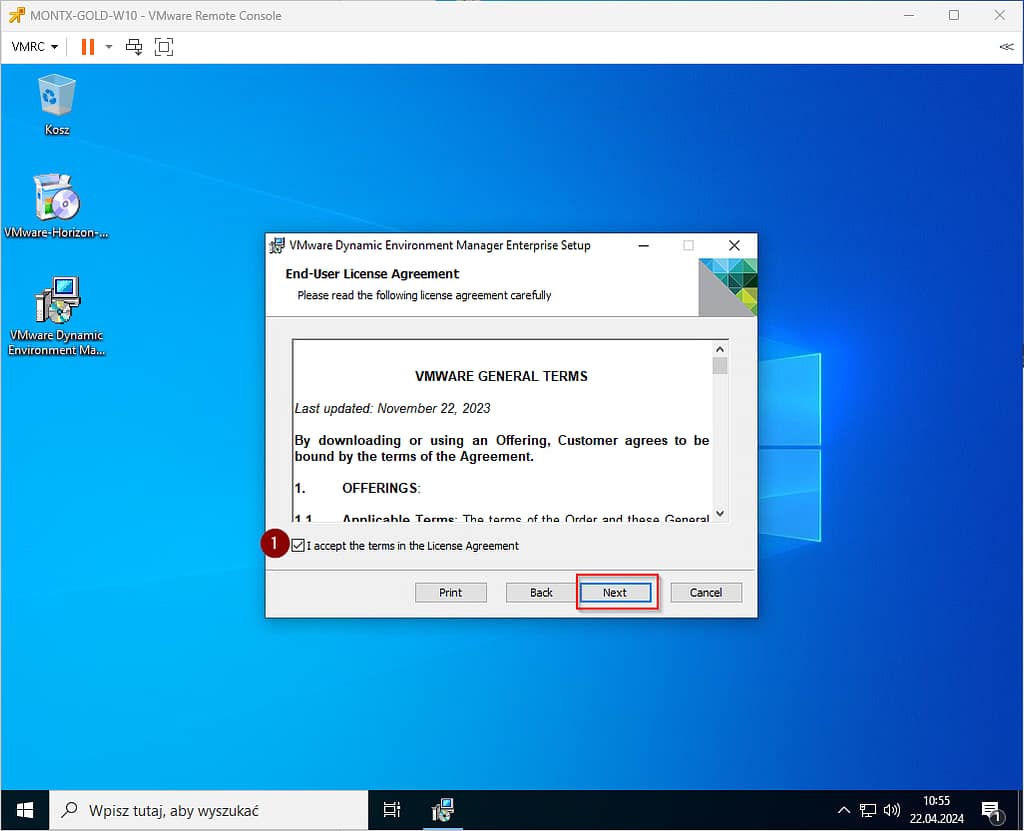Open the notification center icon
The width and height of the screenshot is (1024, 831).
tap(991, 810)
